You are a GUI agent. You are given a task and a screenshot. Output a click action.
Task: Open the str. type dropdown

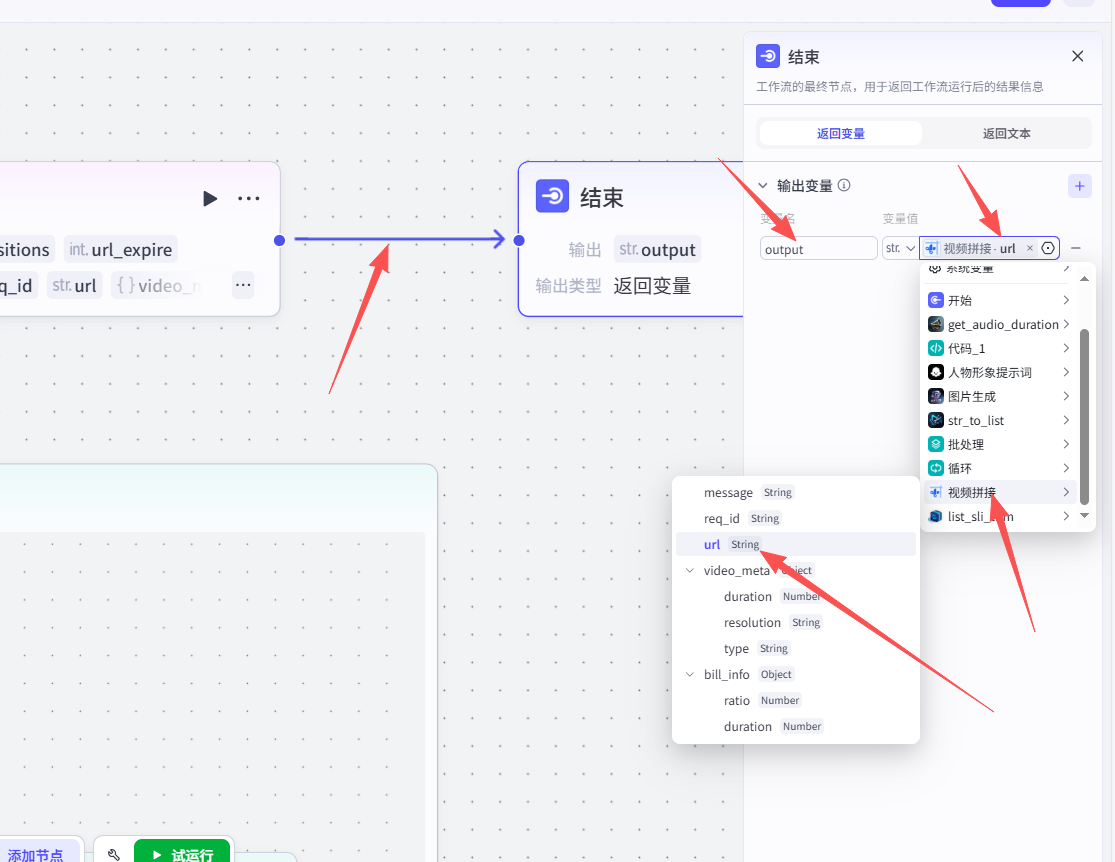point(900,248)
